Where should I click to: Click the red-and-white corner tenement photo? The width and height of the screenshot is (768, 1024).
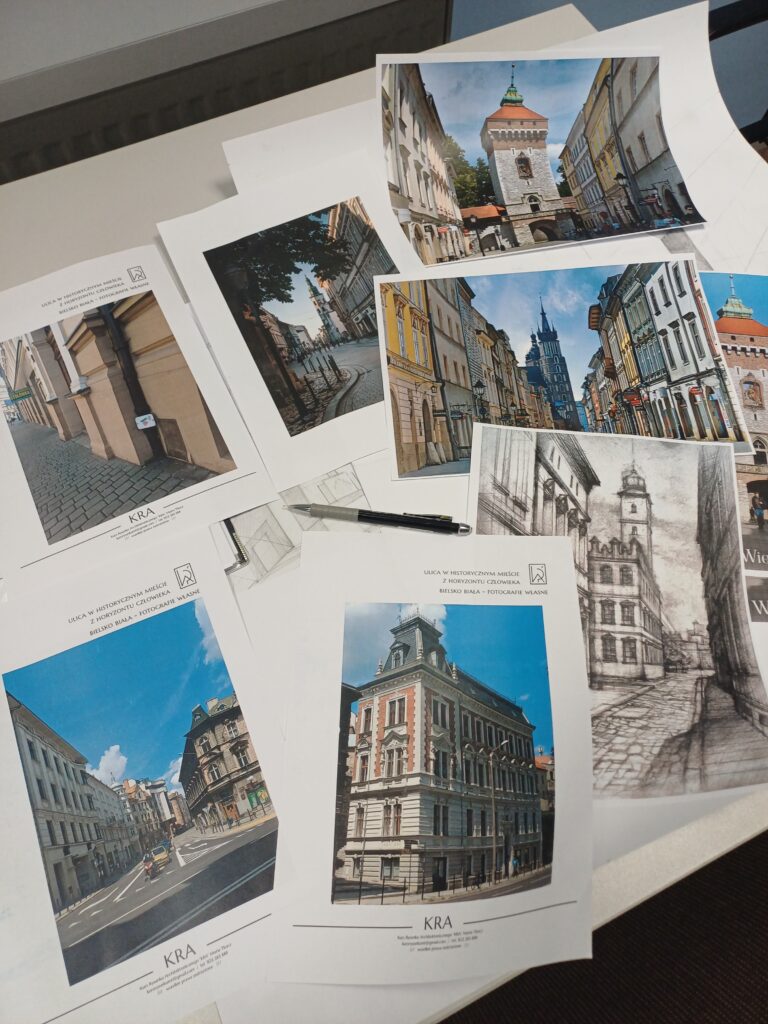[443, 753]
